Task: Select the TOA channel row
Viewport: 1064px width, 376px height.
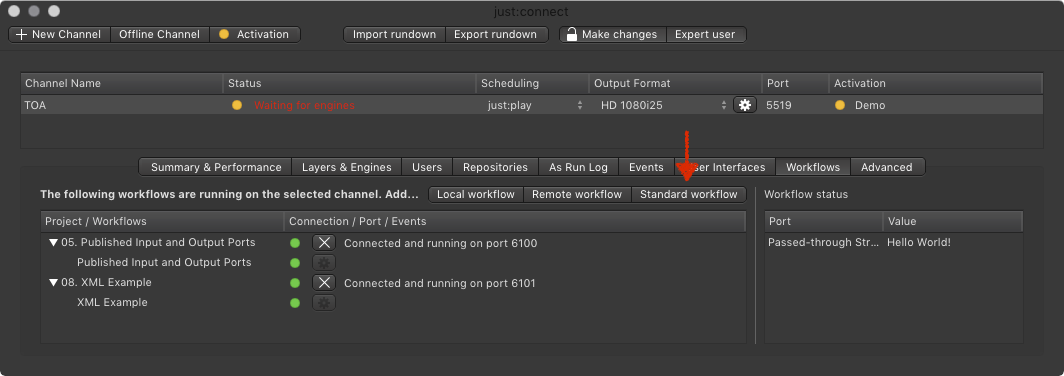Action: coord(531,105)
